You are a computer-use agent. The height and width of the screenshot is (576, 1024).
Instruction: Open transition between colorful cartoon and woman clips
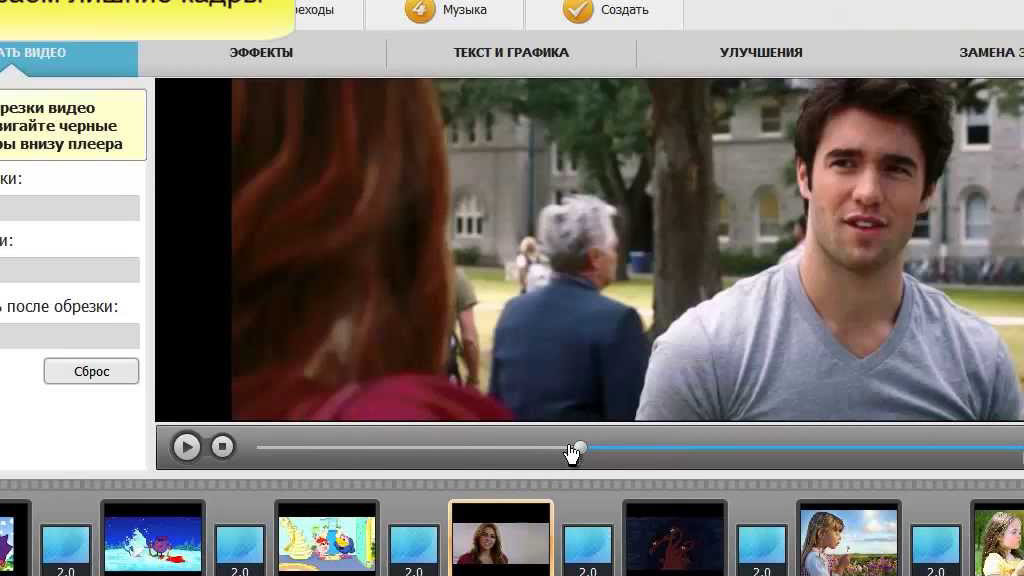(414, 551)
